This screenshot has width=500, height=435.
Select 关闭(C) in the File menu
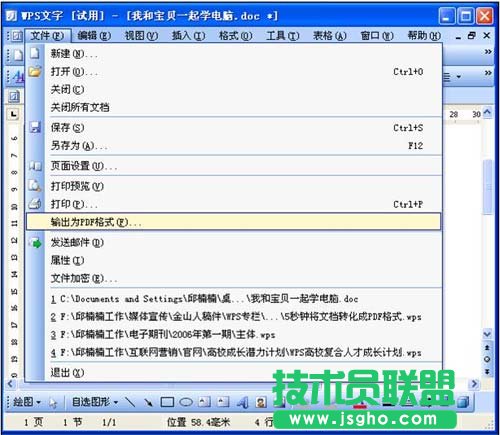coord(233,89)
